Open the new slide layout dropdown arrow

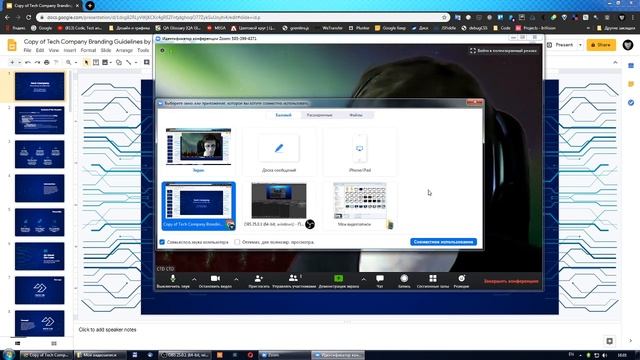click(19, 62)
